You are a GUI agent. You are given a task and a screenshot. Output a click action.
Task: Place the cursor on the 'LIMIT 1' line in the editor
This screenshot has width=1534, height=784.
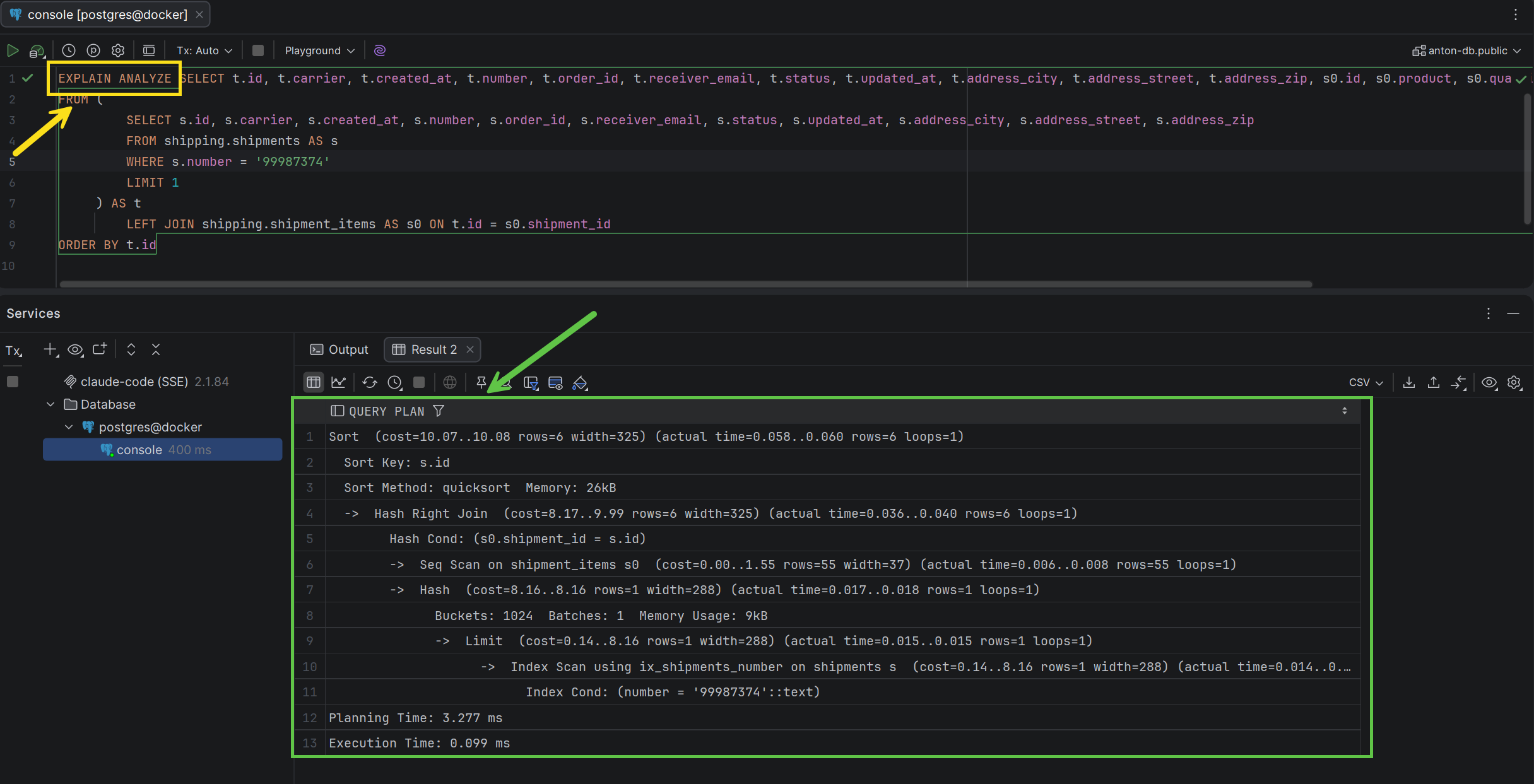(153, 182)
